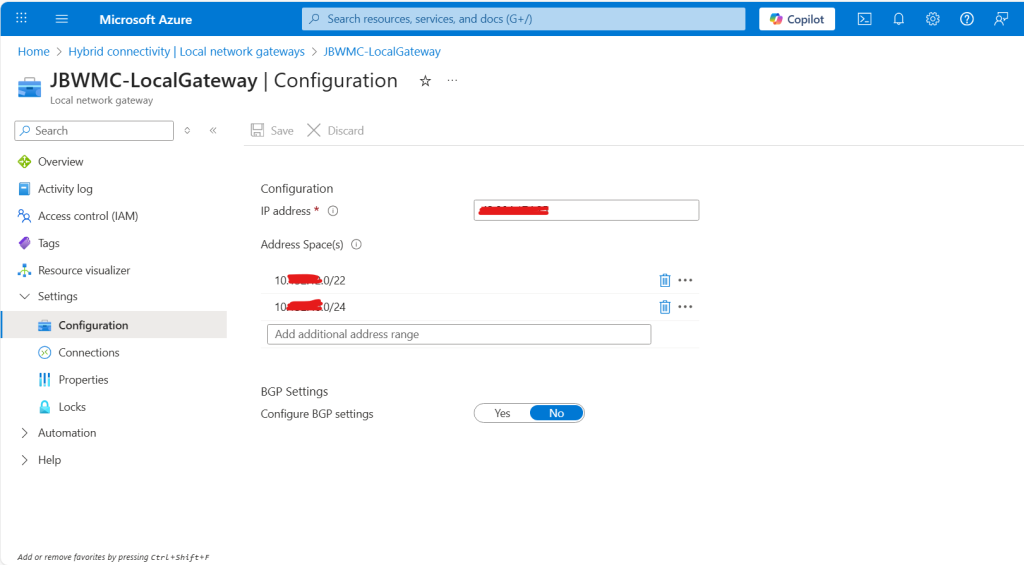Favorite this resource with the star icon

point(425,81)
